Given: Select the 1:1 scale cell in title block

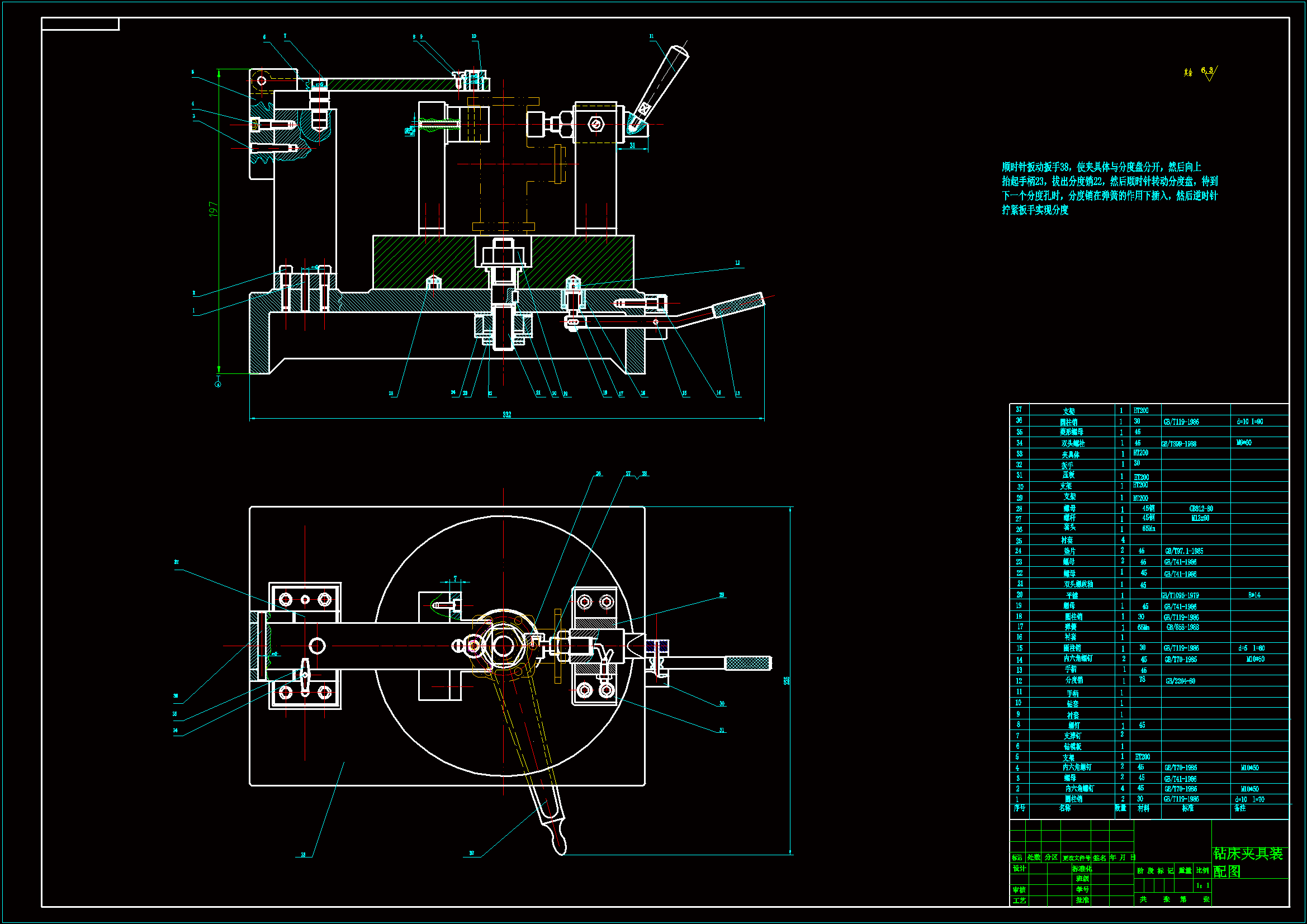Looking at the screenshot, I should coord(1202,885).
